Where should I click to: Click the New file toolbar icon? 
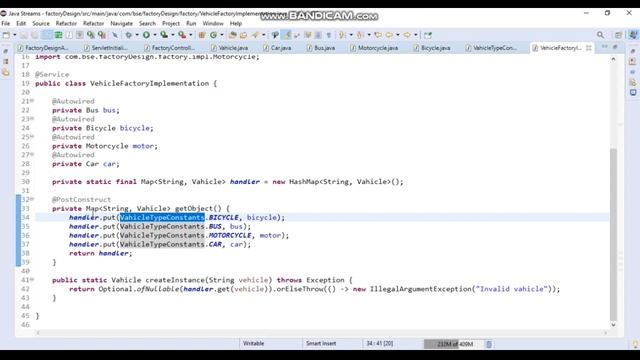pyautogui.click(x=6, y=35)
